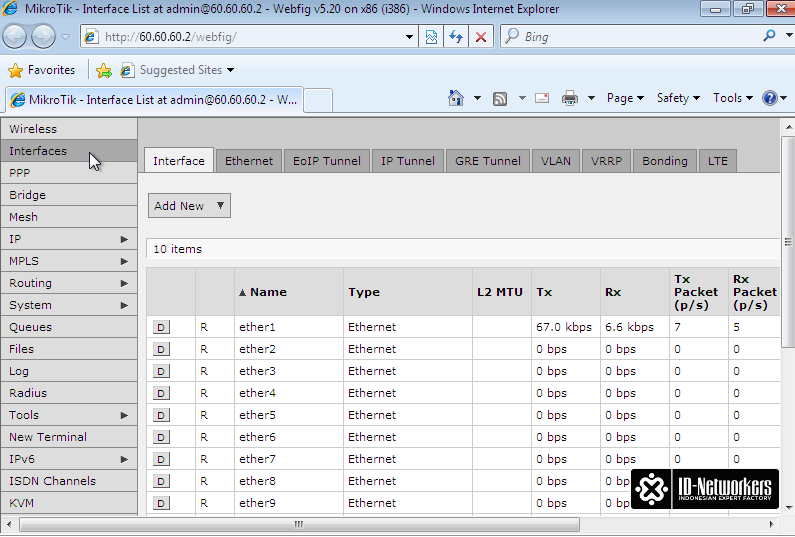This screenshot has width=795, height=537.
Task: Open New Terminal in the sidebar
Action: click(69, 437)
